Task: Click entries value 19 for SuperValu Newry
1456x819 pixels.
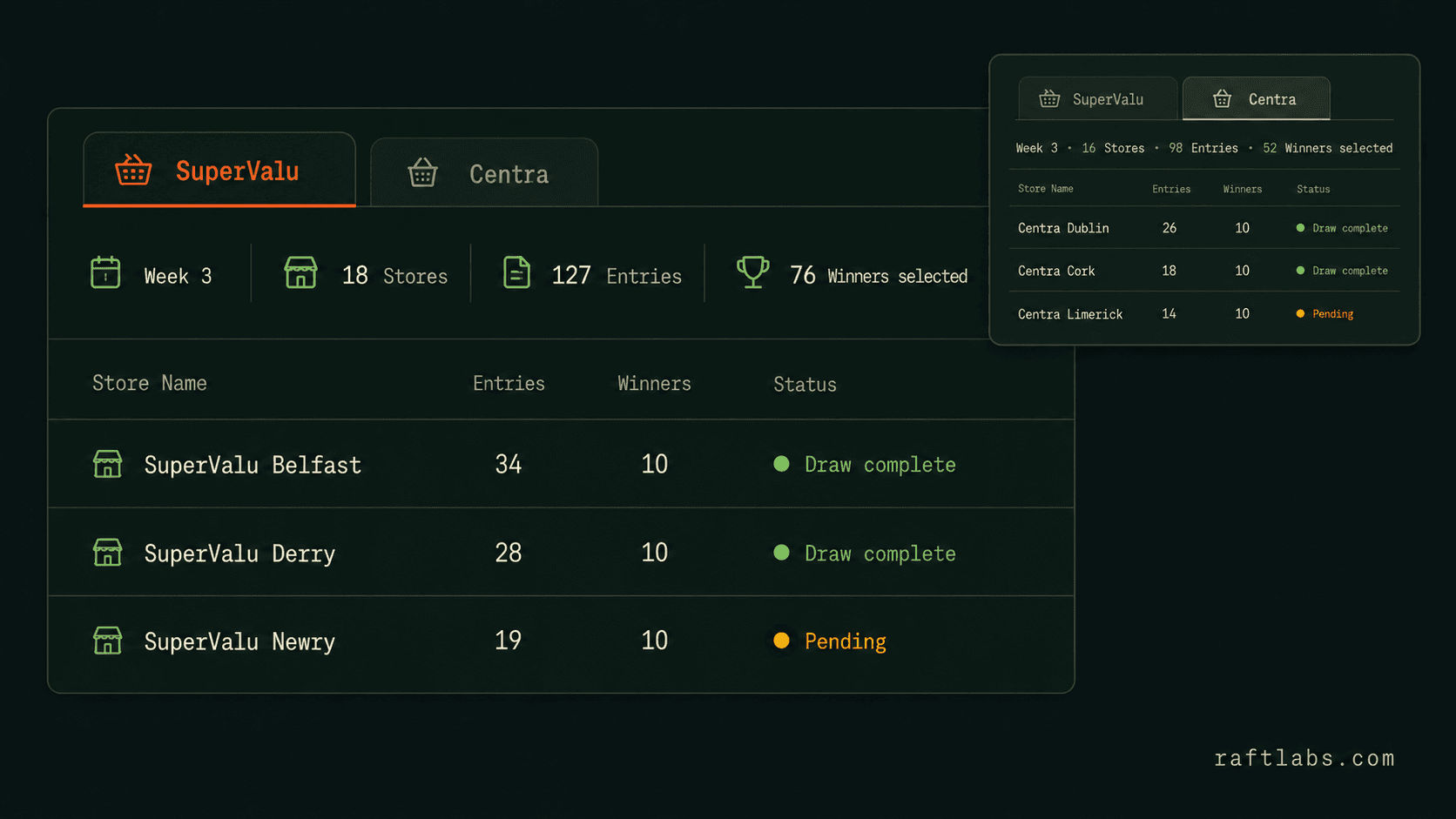Action: coord(509,640)
